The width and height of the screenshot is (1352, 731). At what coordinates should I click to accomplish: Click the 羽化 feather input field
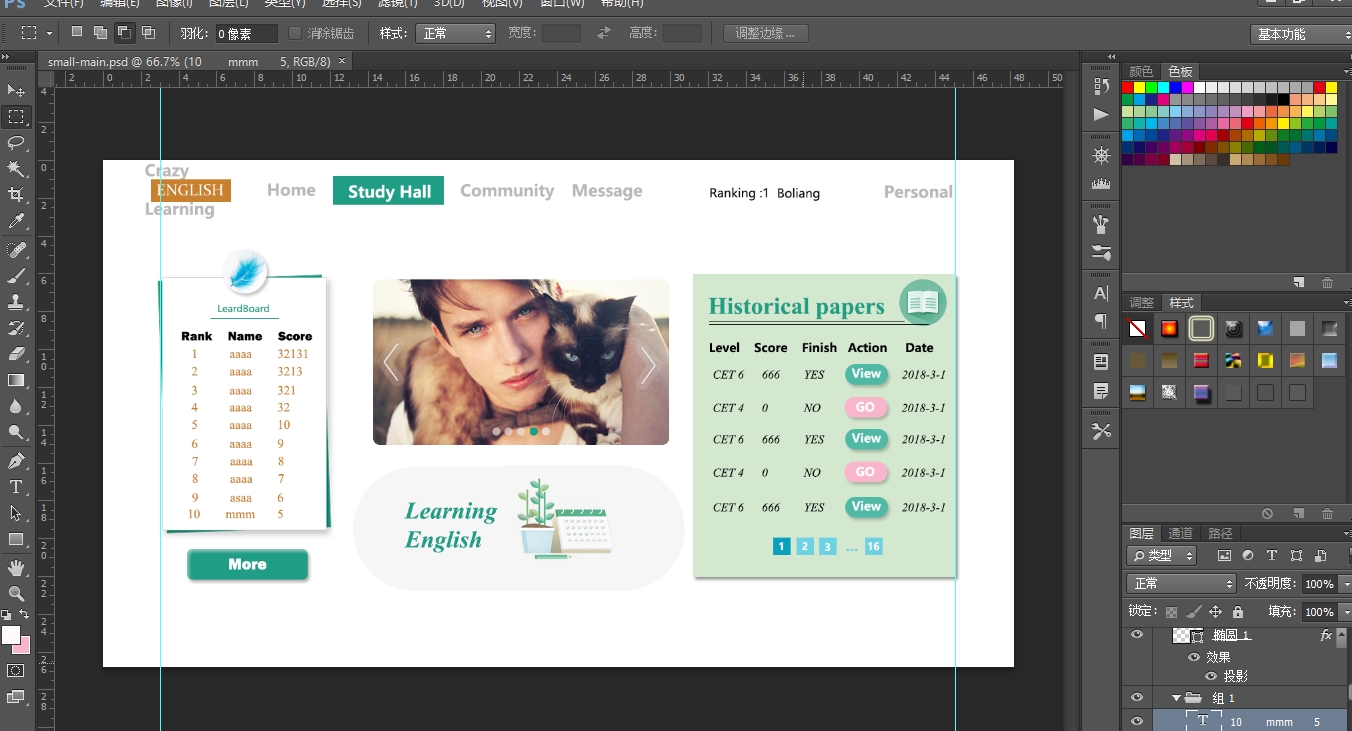tap(246, 34)
